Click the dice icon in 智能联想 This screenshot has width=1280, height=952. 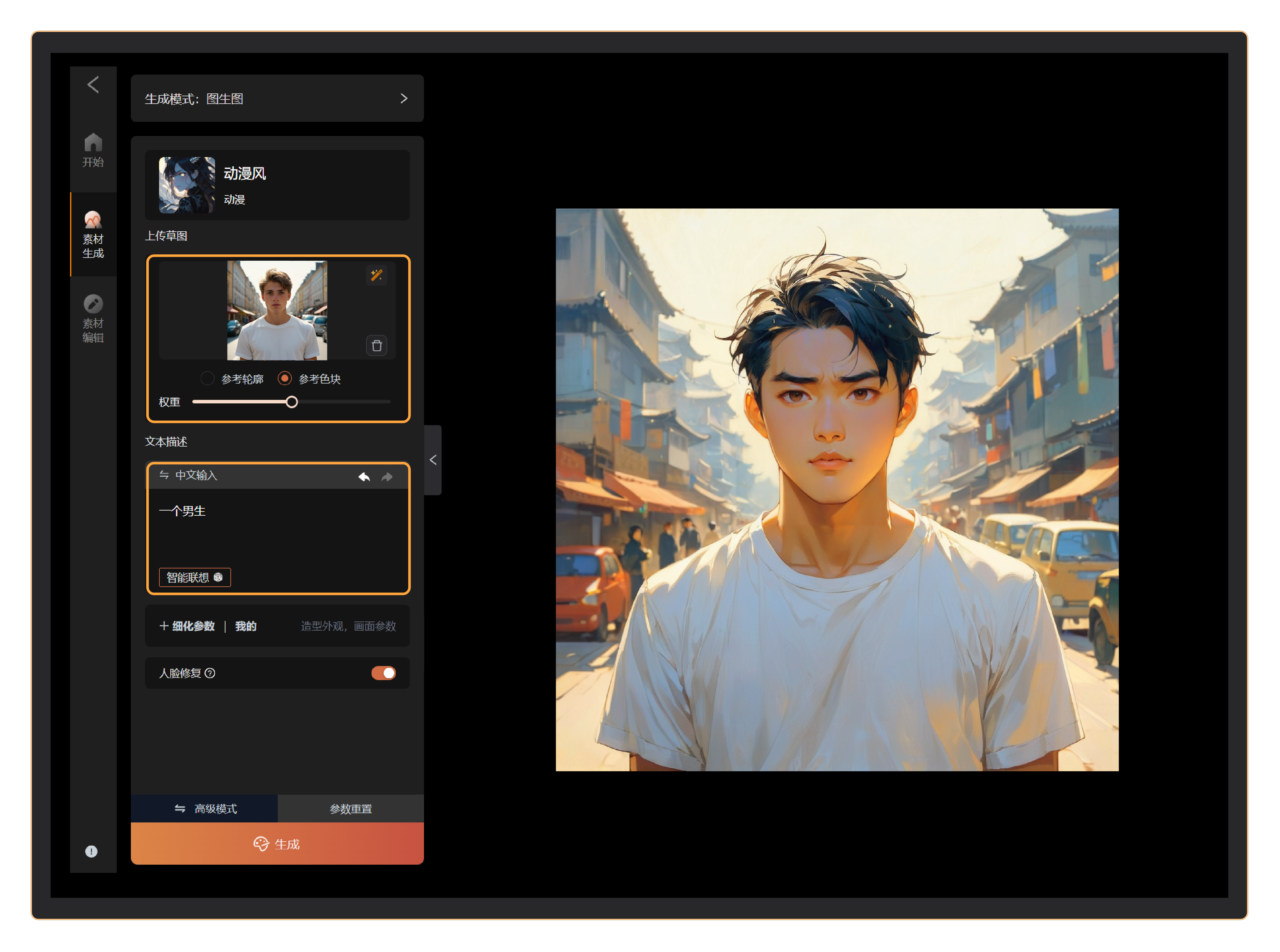tap(218, 577)
